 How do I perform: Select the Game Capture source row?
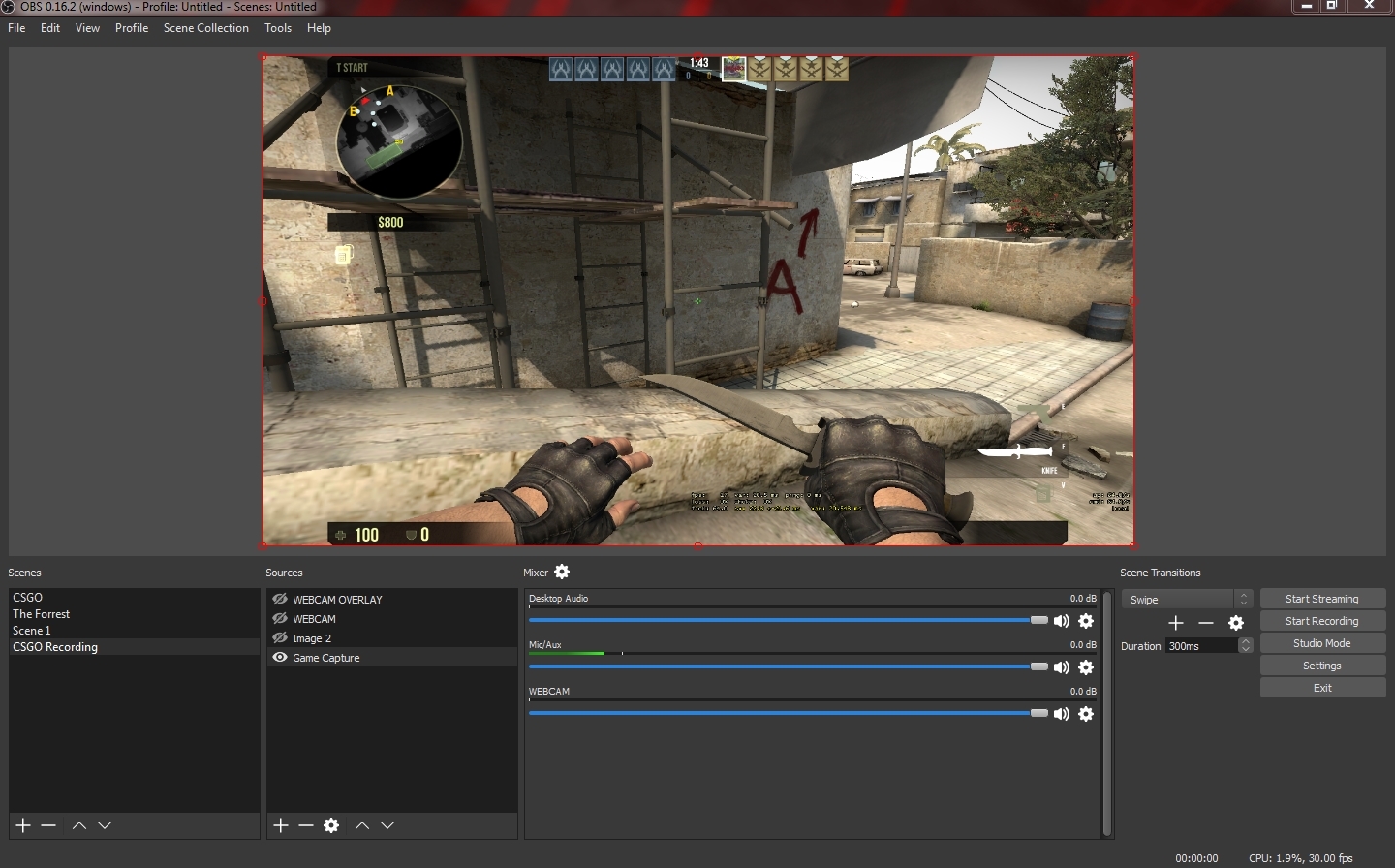point(392,657)
